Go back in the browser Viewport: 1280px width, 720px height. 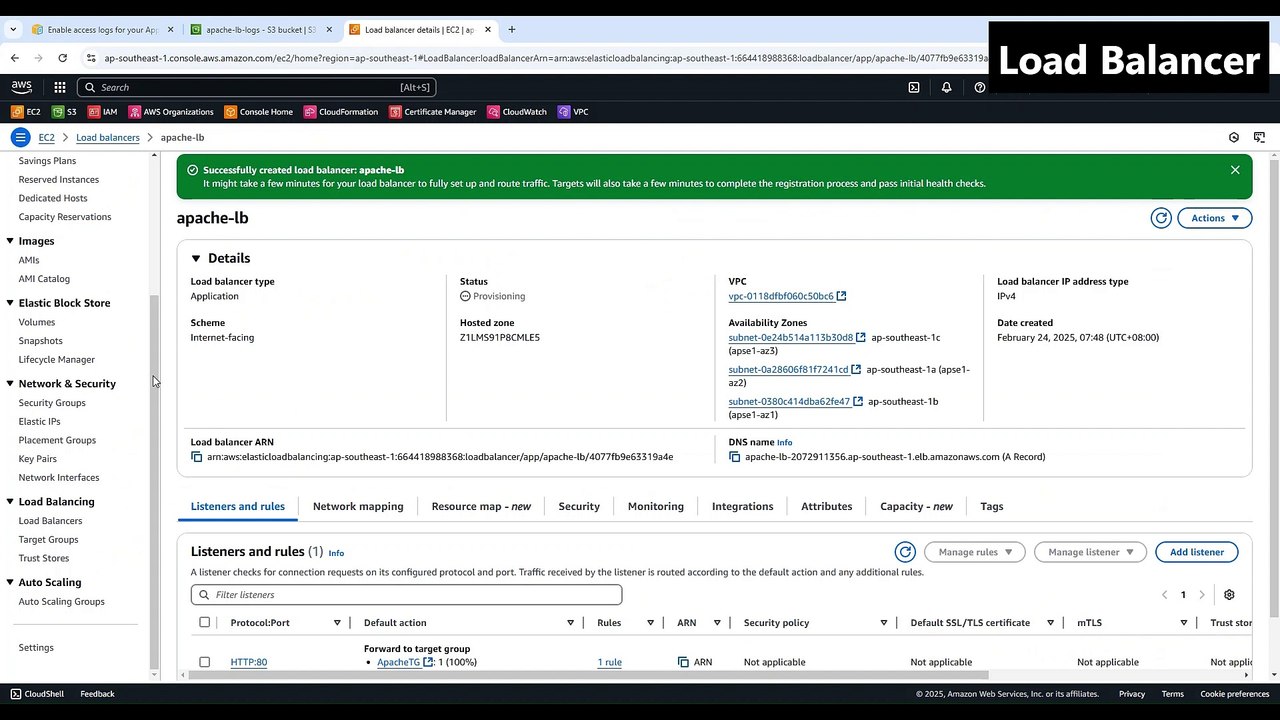pyautogui.click(x=15, y=58)
